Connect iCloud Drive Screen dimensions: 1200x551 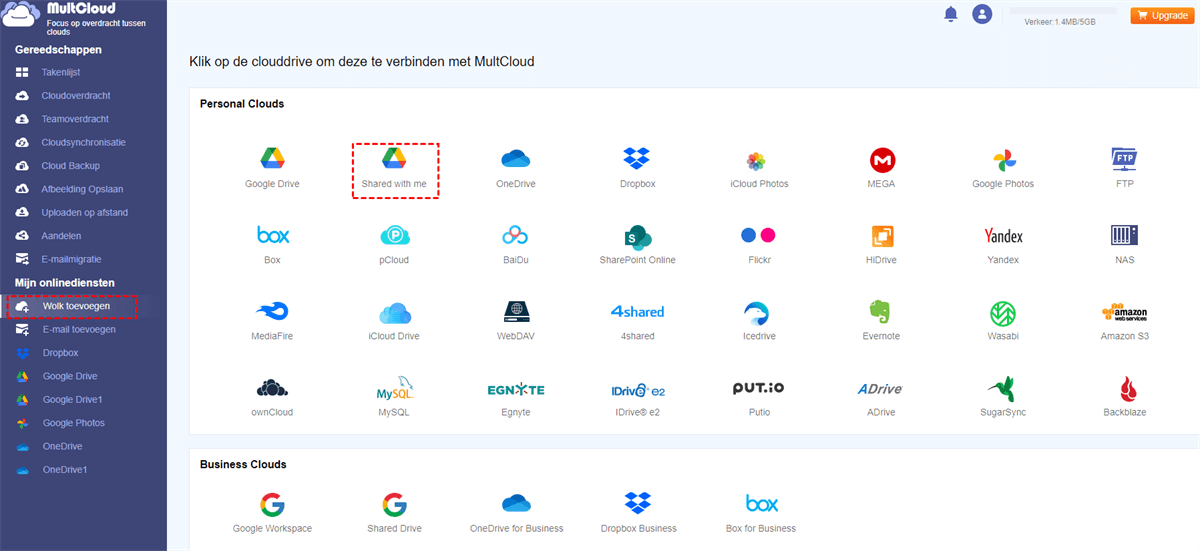(x=394, y=320)
